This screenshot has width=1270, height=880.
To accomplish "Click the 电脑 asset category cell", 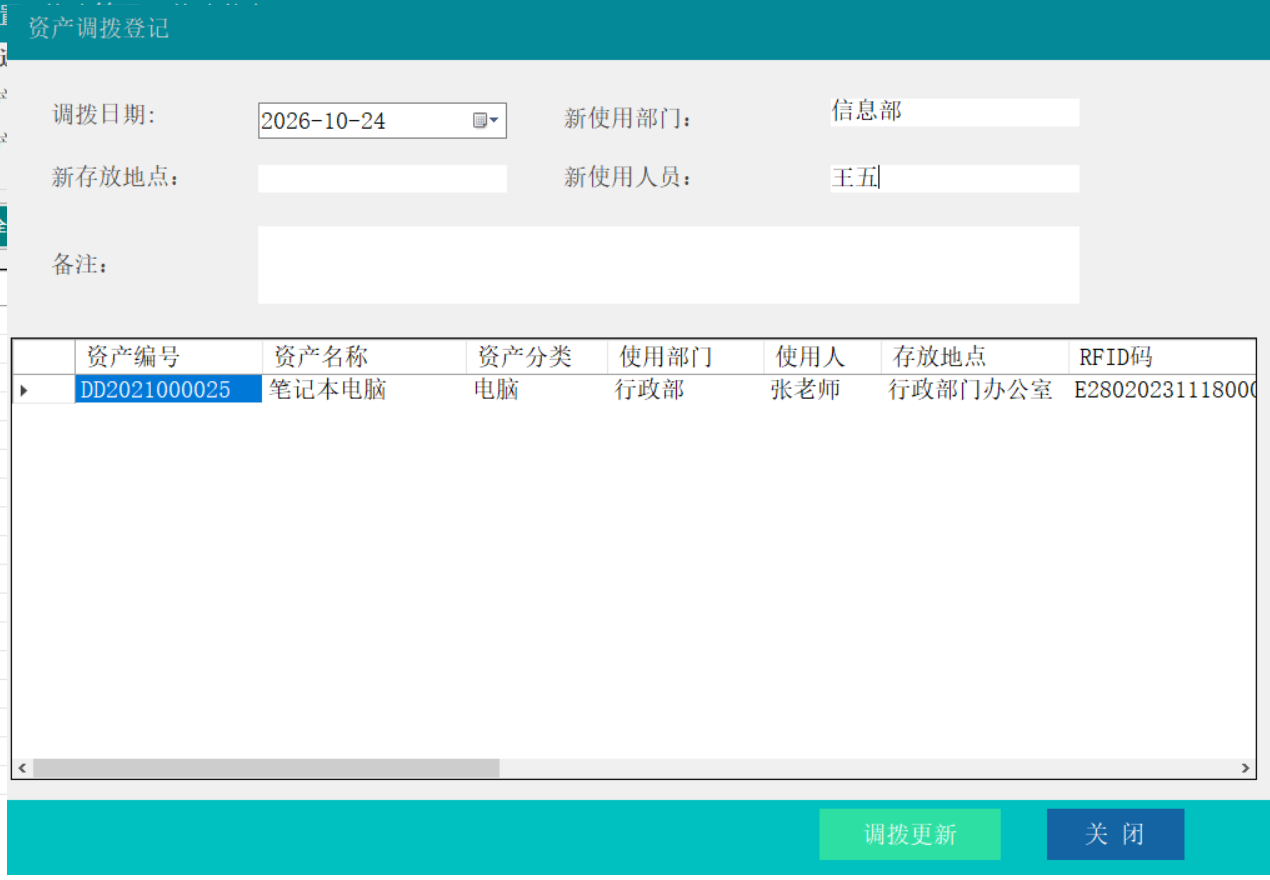I will 537,390.
